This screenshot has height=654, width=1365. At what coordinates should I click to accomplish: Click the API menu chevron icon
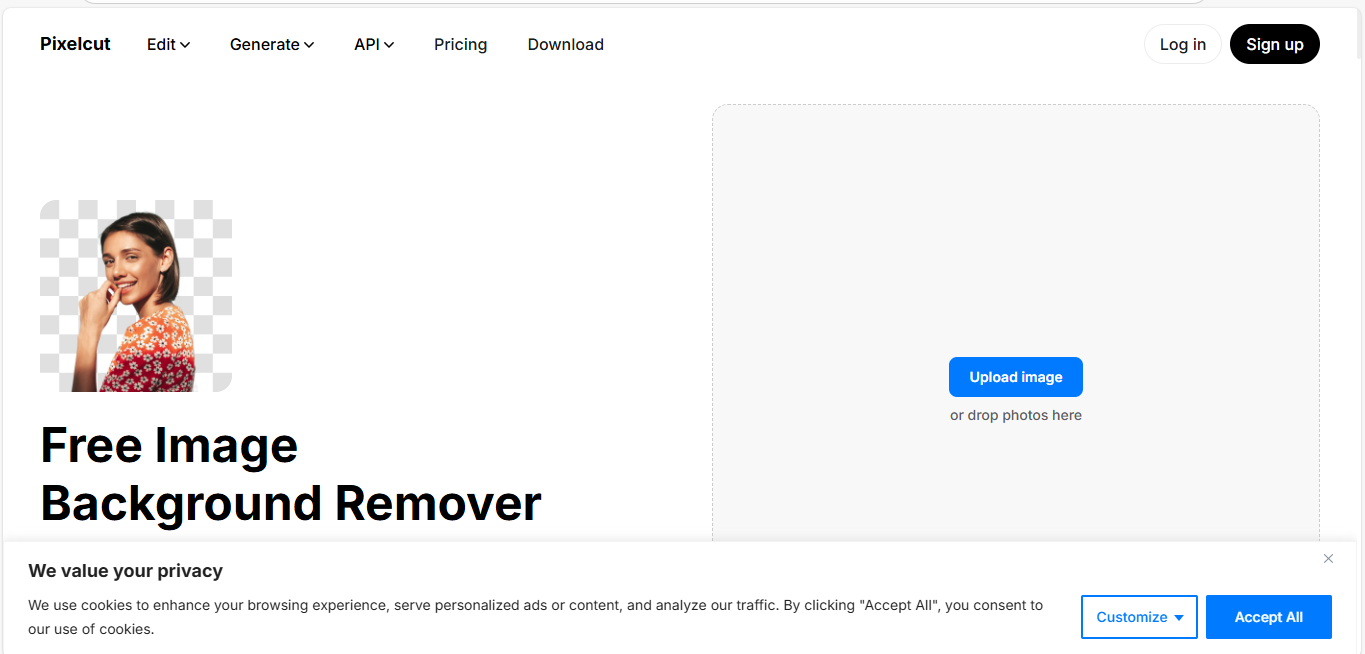coord(390,44)
